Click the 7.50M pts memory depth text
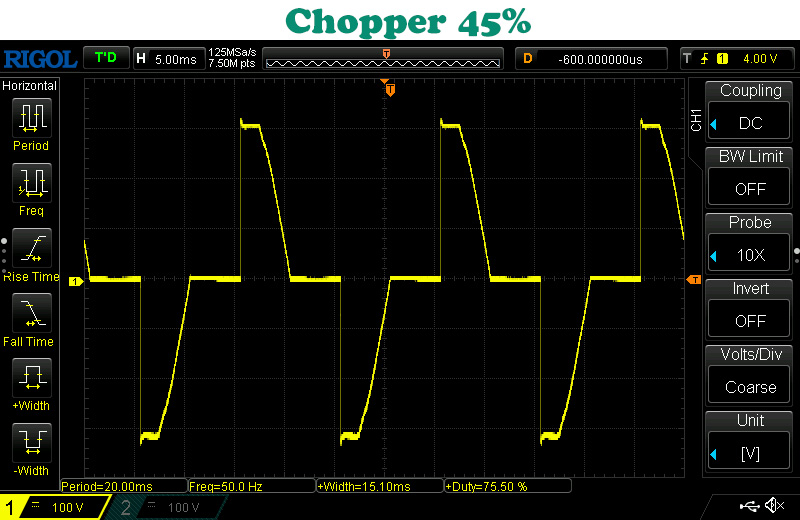Screen dimensions: 800x520 (232, 63)
